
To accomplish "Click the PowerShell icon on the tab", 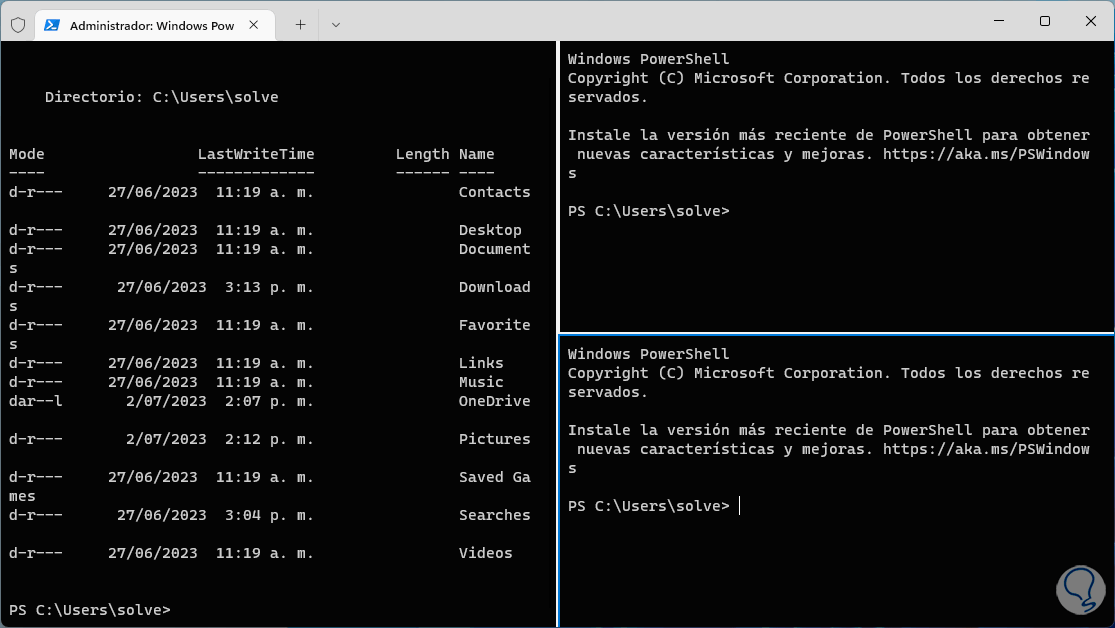I will pos(51,25).
